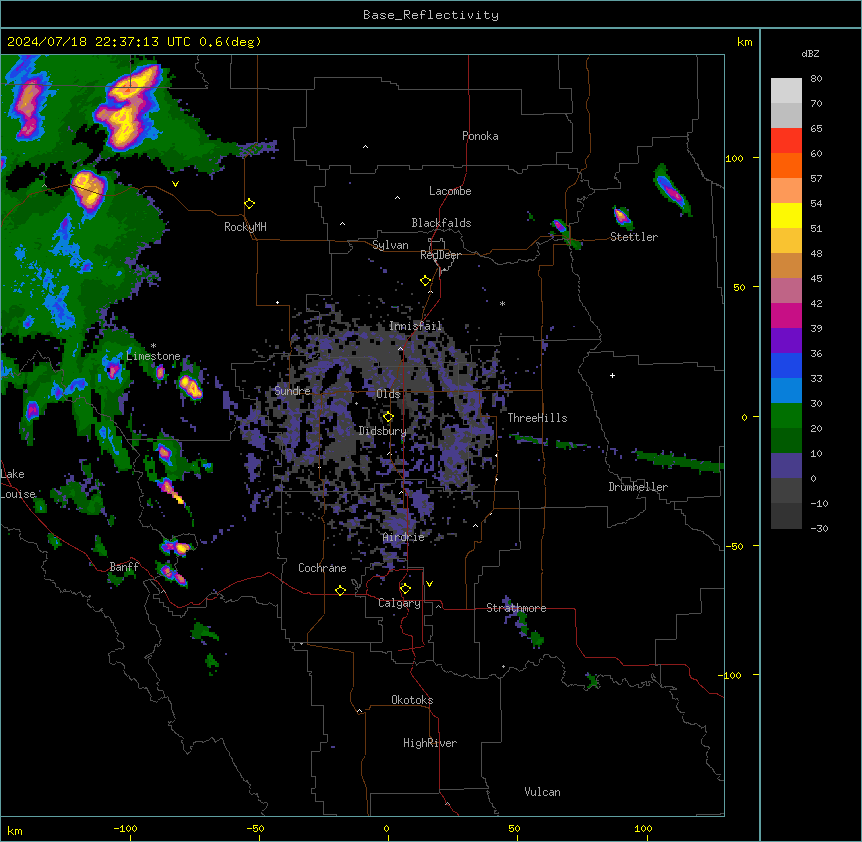Click the Base_Reflectivity title
Screen dimensions: 862x842
coord(431,15)
